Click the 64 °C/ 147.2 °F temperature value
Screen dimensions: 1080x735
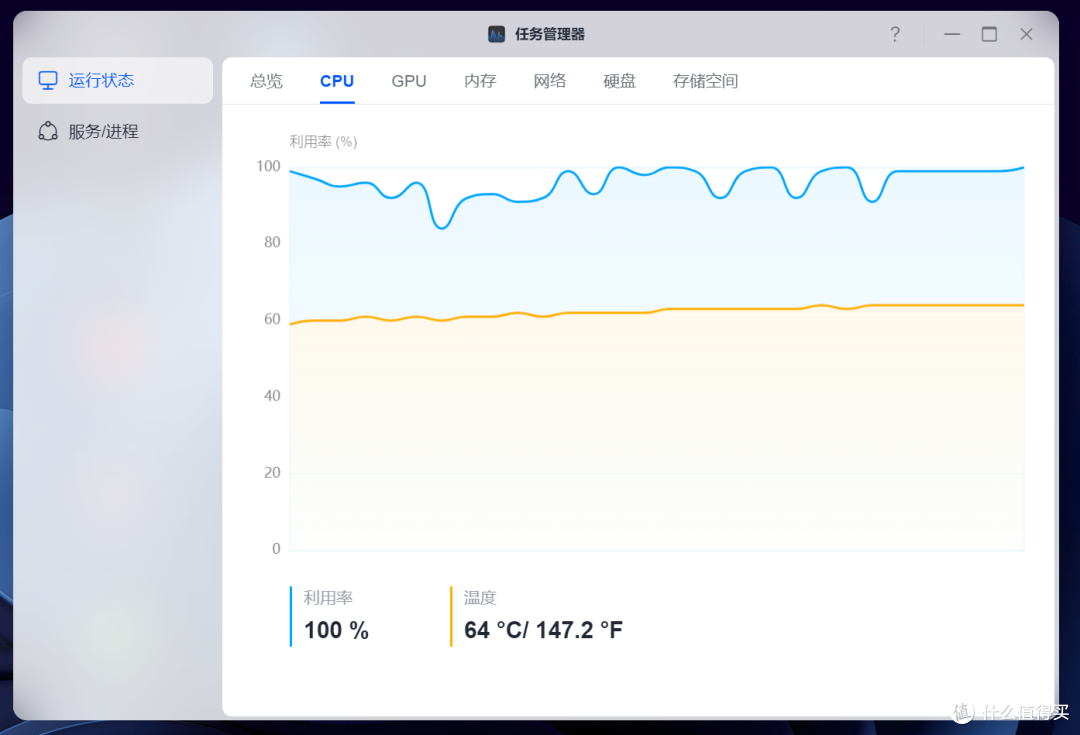click(543, 630)
